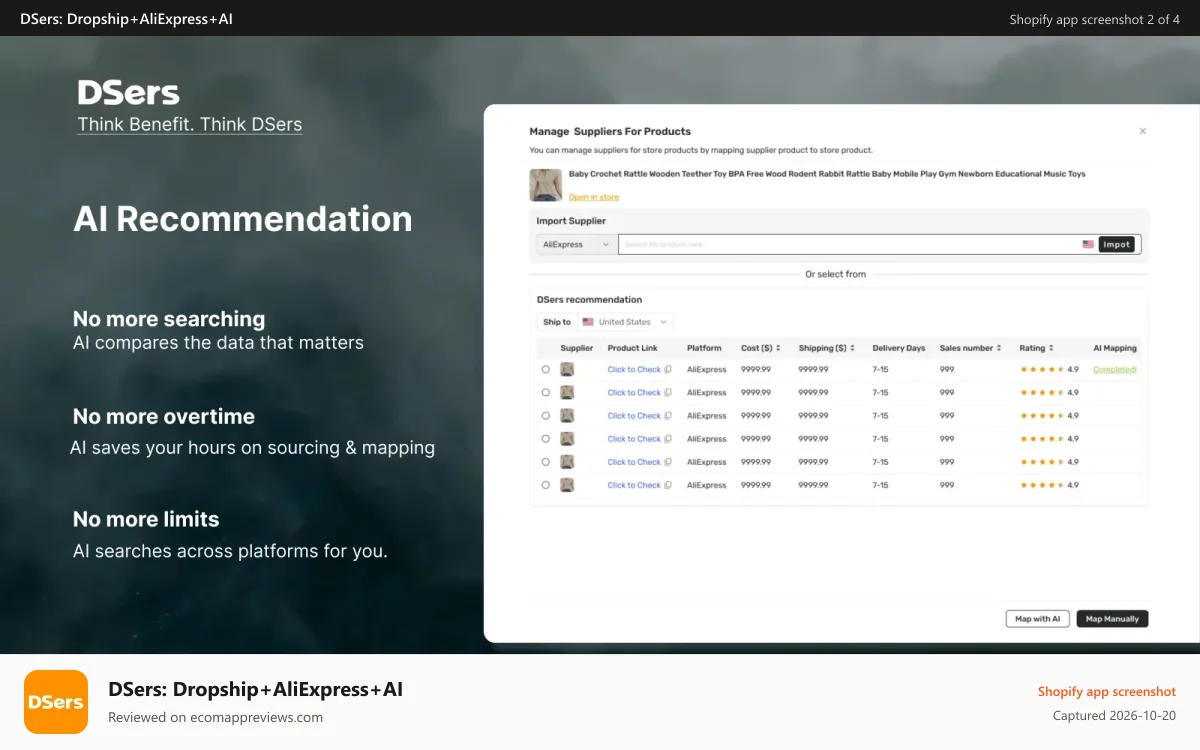Select the third supplier radio button
1200x750 pixels.
click(x=545, y=416)
